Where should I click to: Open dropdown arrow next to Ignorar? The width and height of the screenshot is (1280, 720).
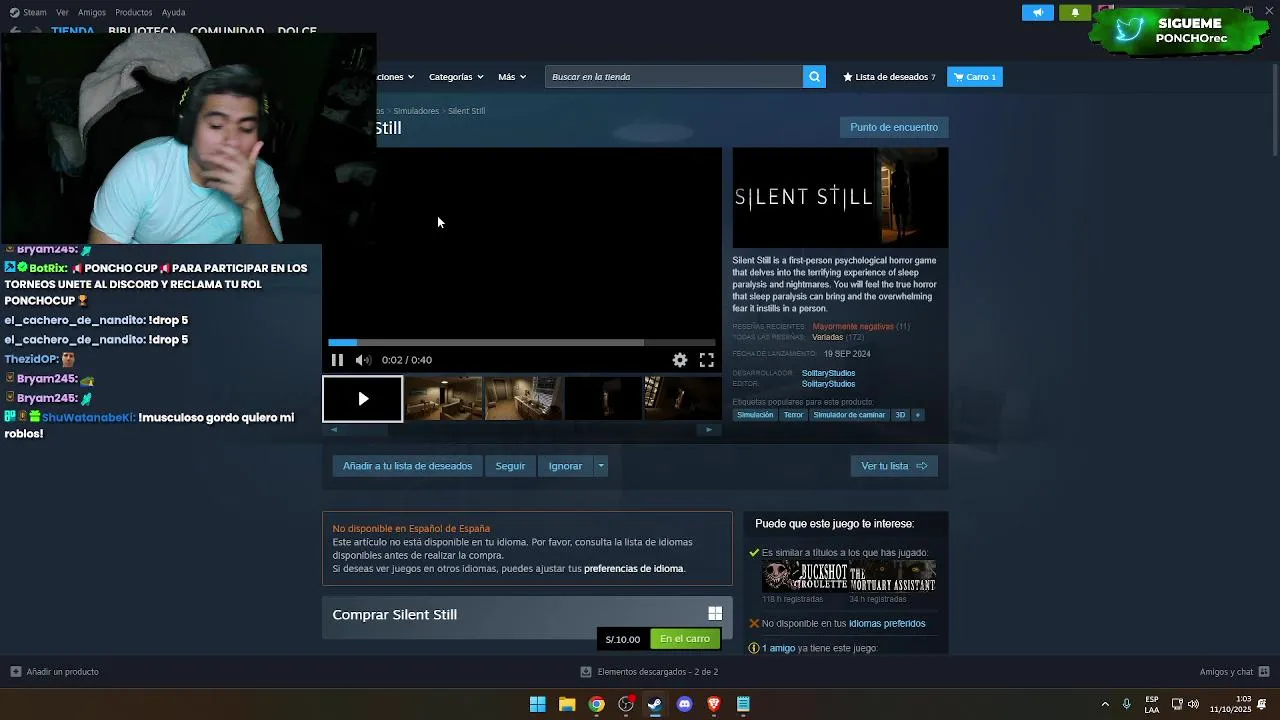pyautogui.click(x=601, y=466)
